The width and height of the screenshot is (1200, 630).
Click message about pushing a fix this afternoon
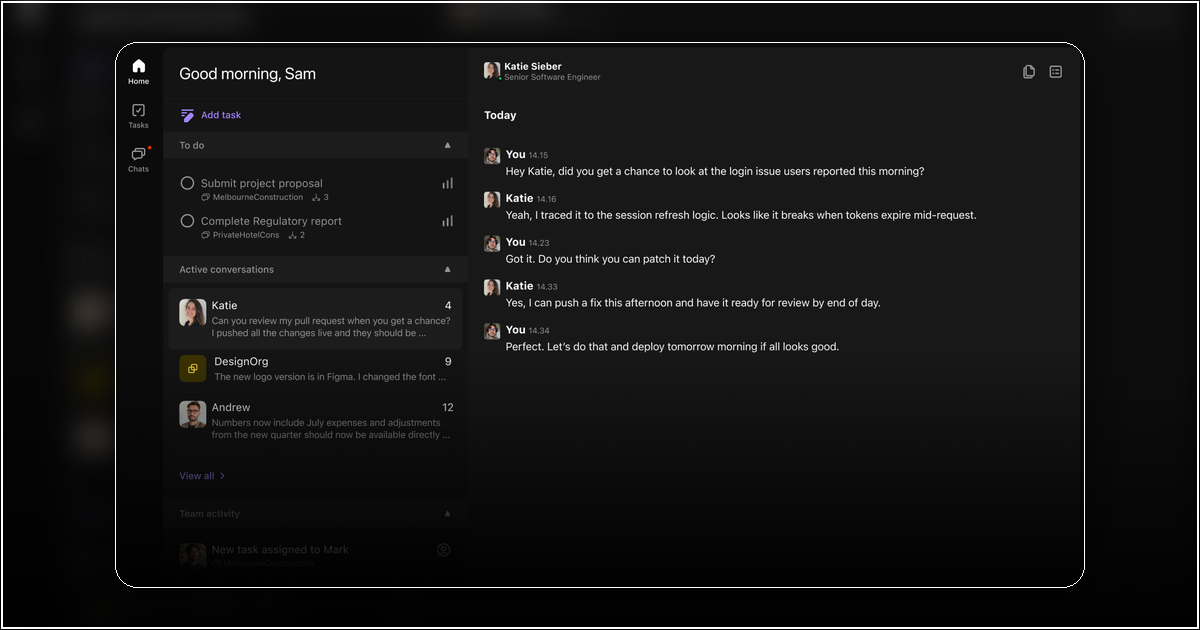coord(693,303)
